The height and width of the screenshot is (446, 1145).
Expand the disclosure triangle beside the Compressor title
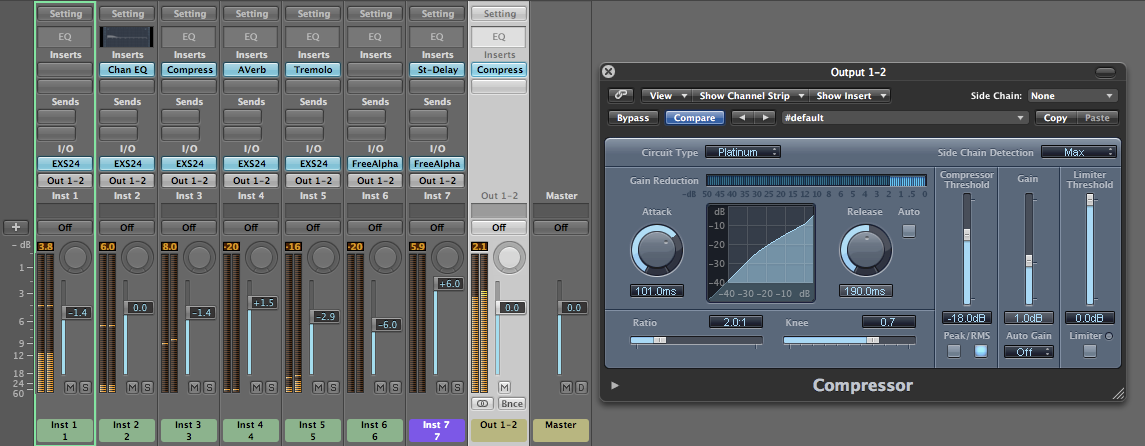point(615,385)
